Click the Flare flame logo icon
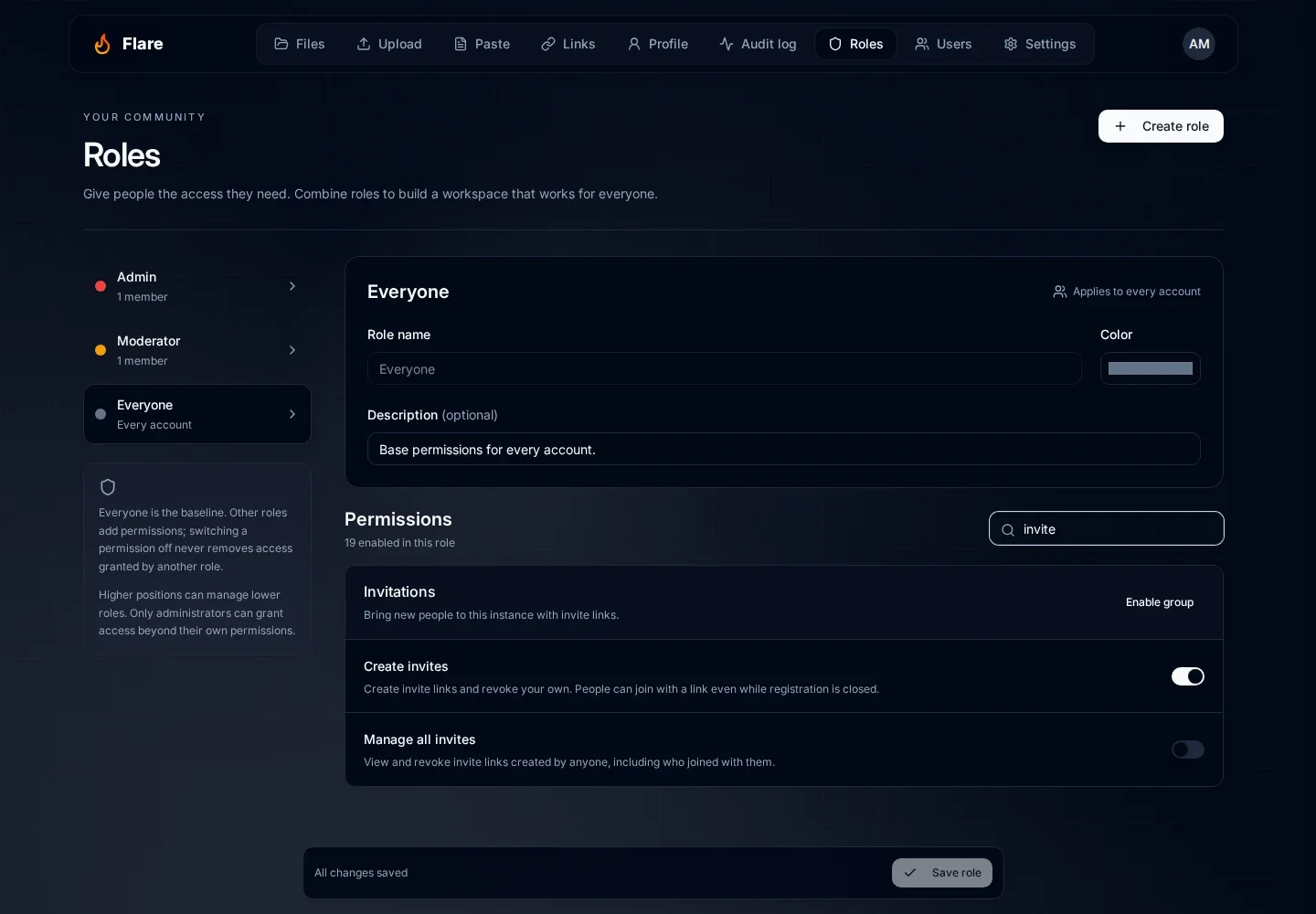Screen dimensions: 1316x914 (102, 44)
